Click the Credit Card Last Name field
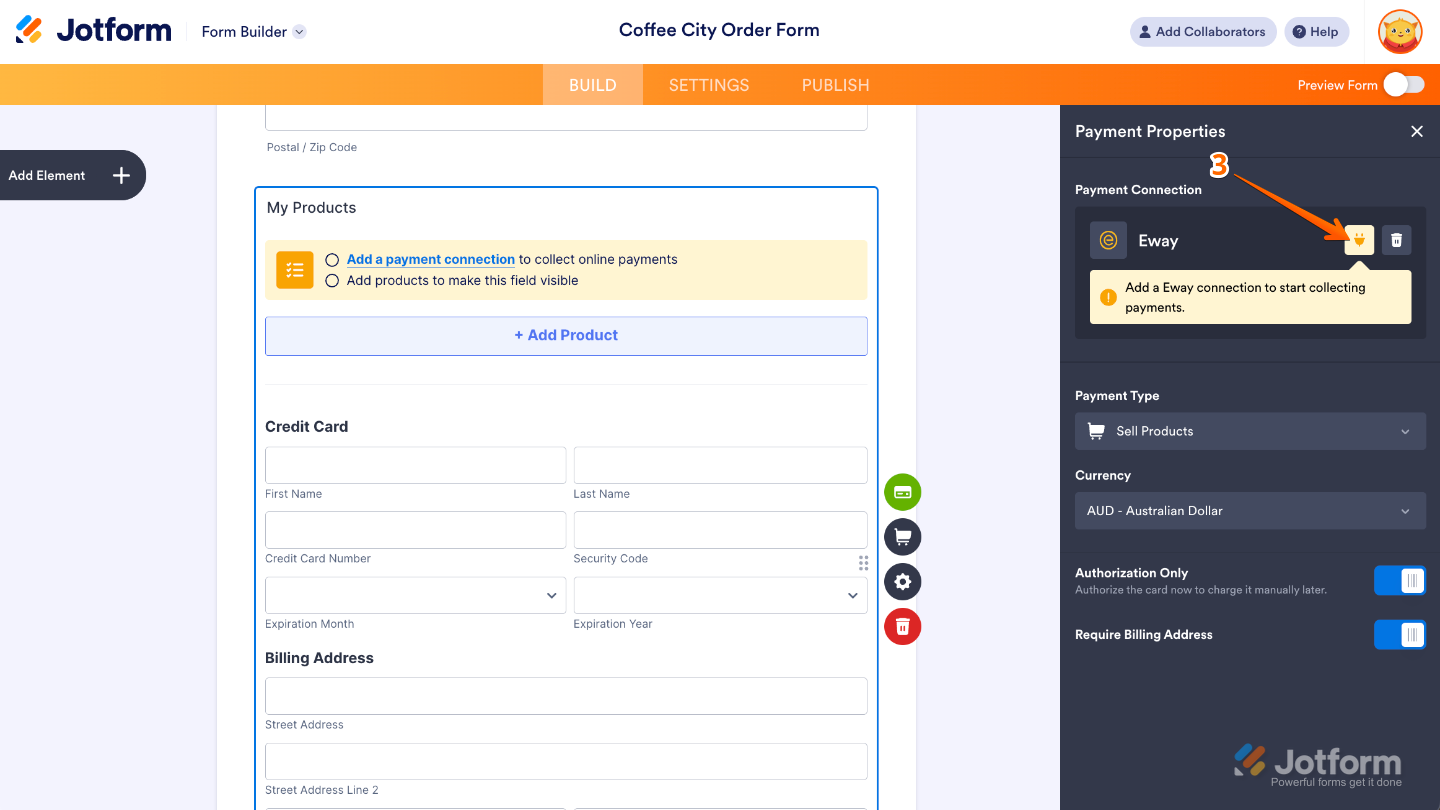 (x=720, y=465)
